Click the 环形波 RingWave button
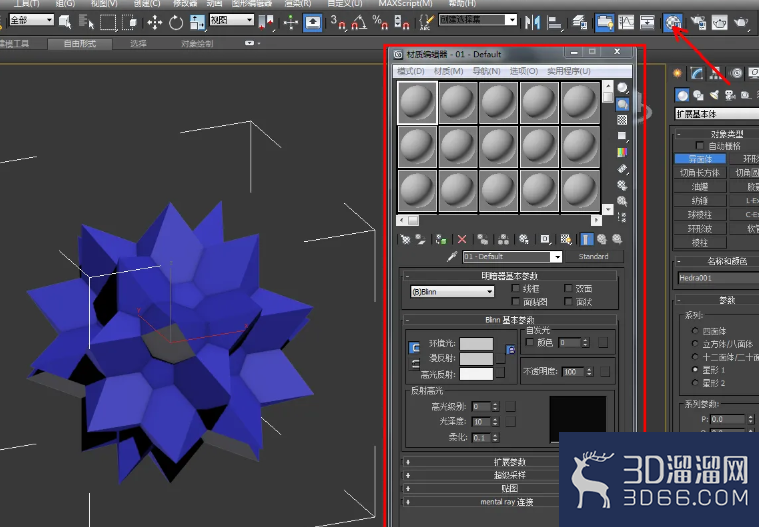This screenshot has width=759, height=527. pyautogui.click(x=700, y=228)
